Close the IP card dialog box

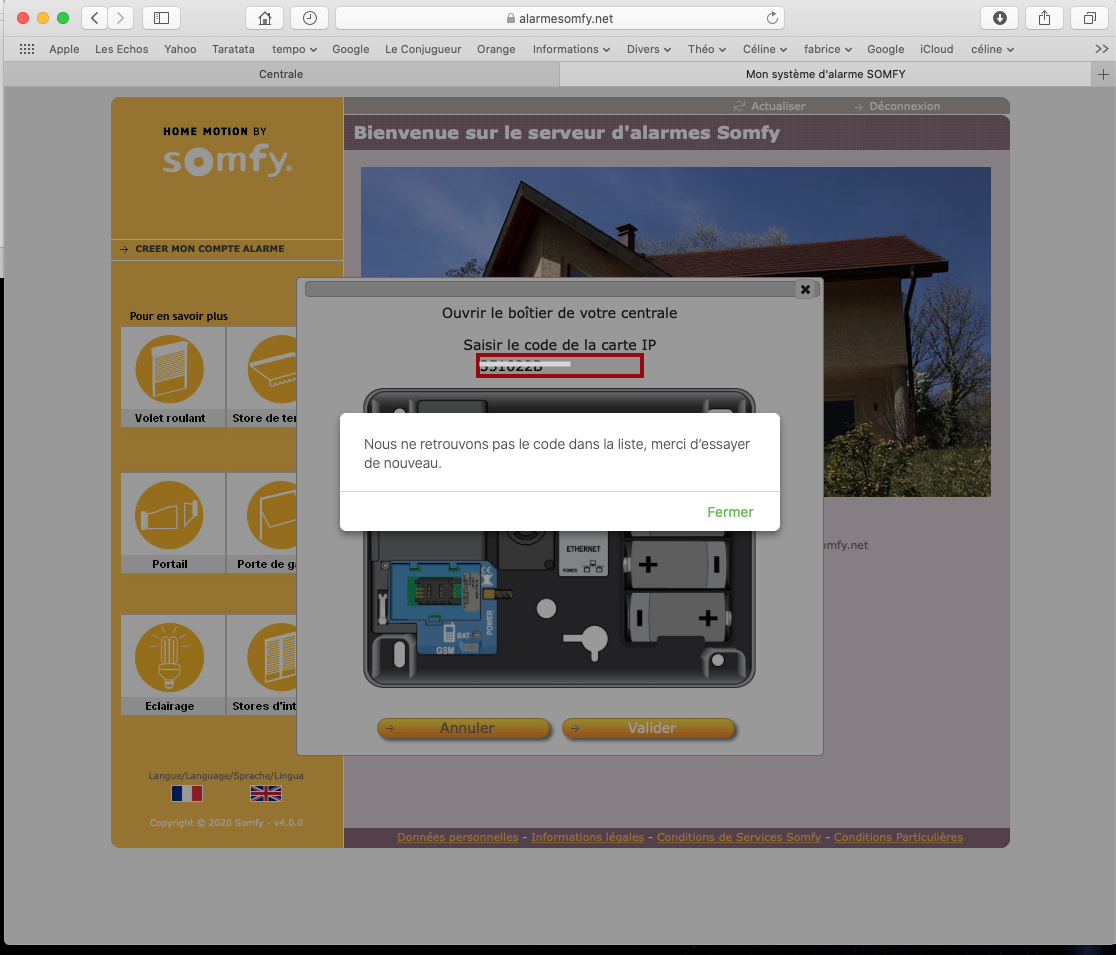click(x=805, y=289)
